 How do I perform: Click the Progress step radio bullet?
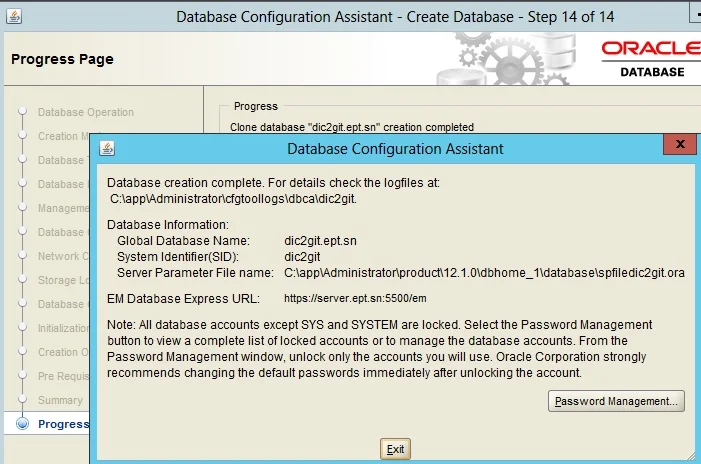22,423
